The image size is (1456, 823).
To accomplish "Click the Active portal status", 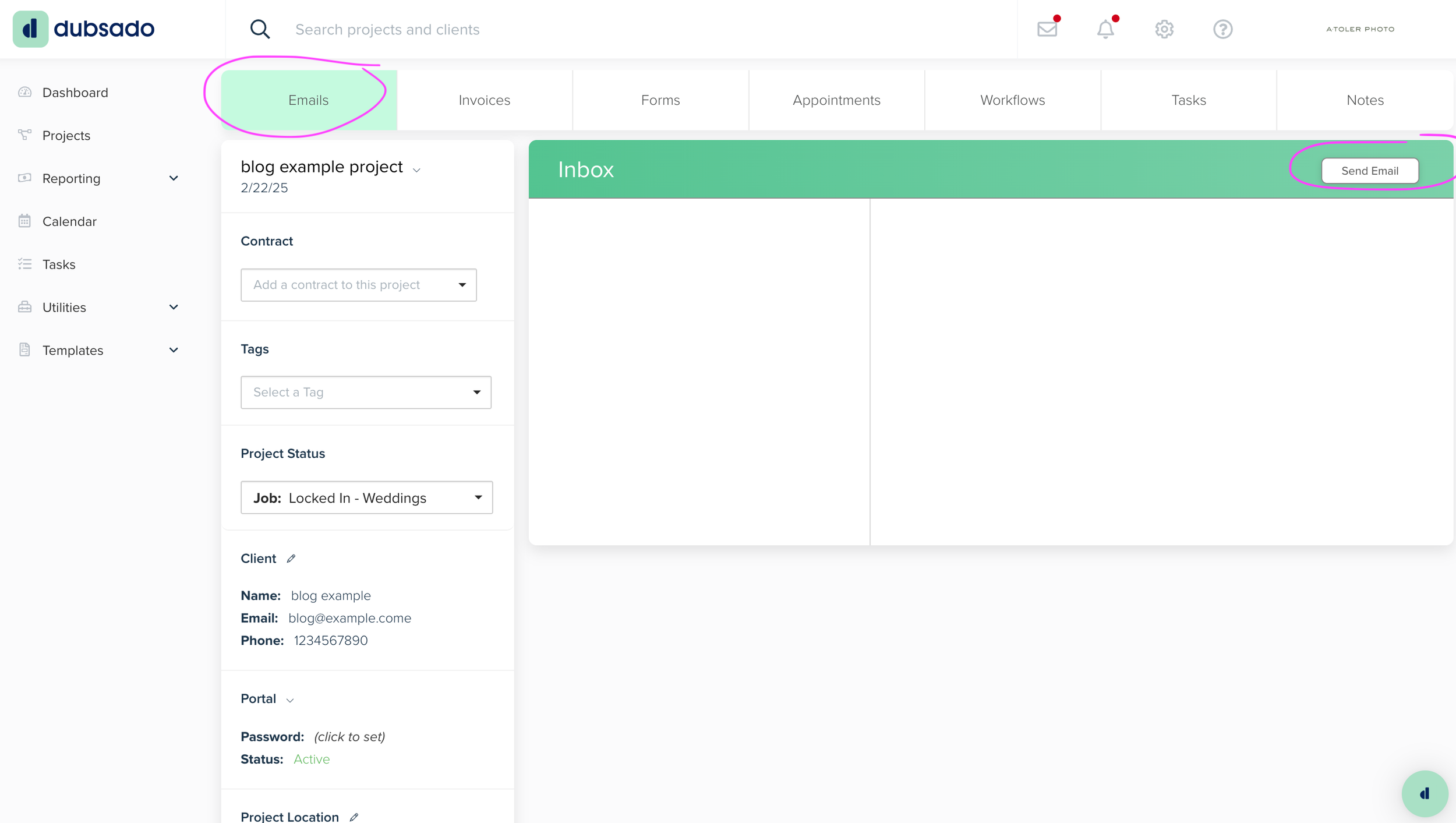I will point(312,759).
